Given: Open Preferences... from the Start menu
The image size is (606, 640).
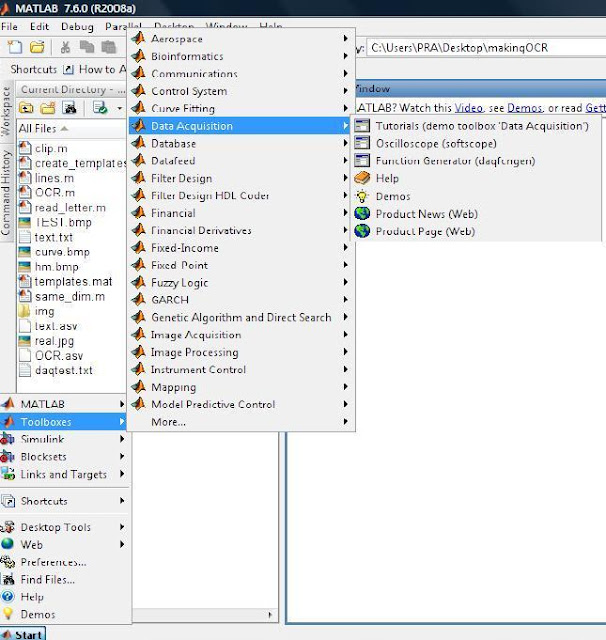Looking at the screenshot, I should click(63, 562).
